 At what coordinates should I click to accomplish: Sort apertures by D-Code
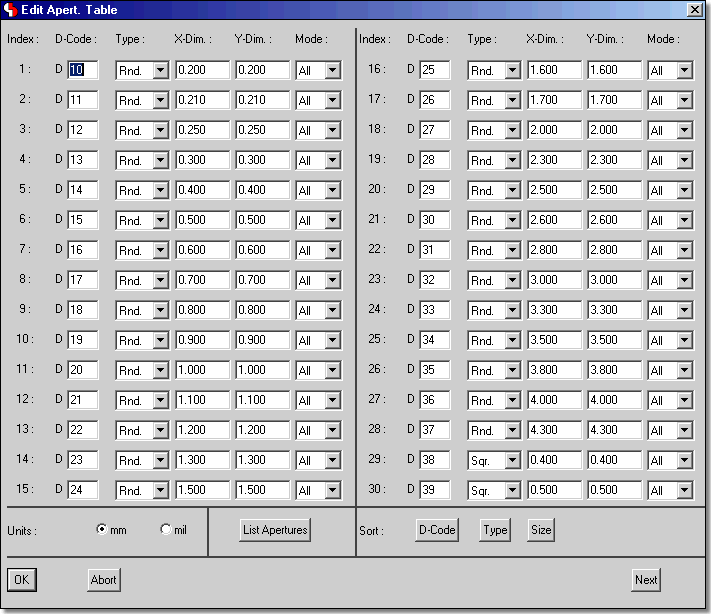pyautogui.click(x=436, y=530)
